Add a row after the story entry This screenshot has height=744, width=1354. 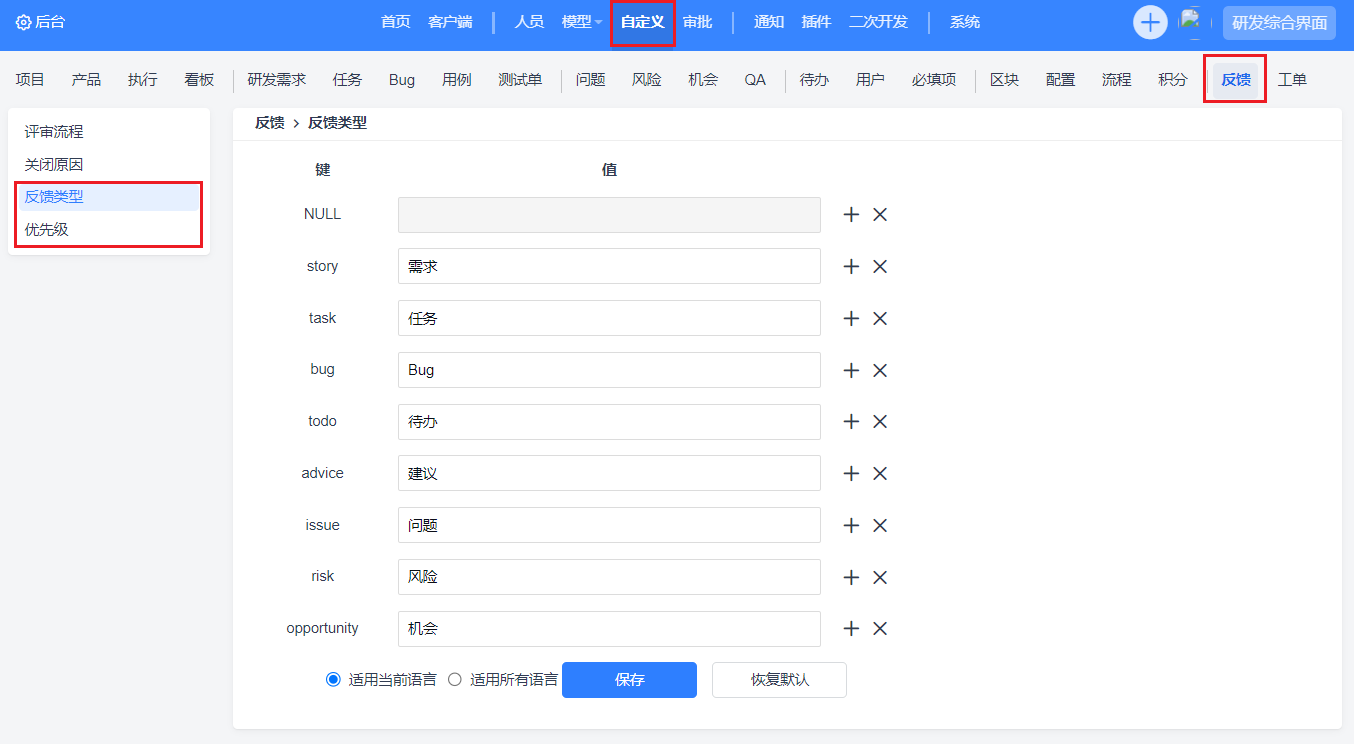pyautogui.click(x=851, y=267)
